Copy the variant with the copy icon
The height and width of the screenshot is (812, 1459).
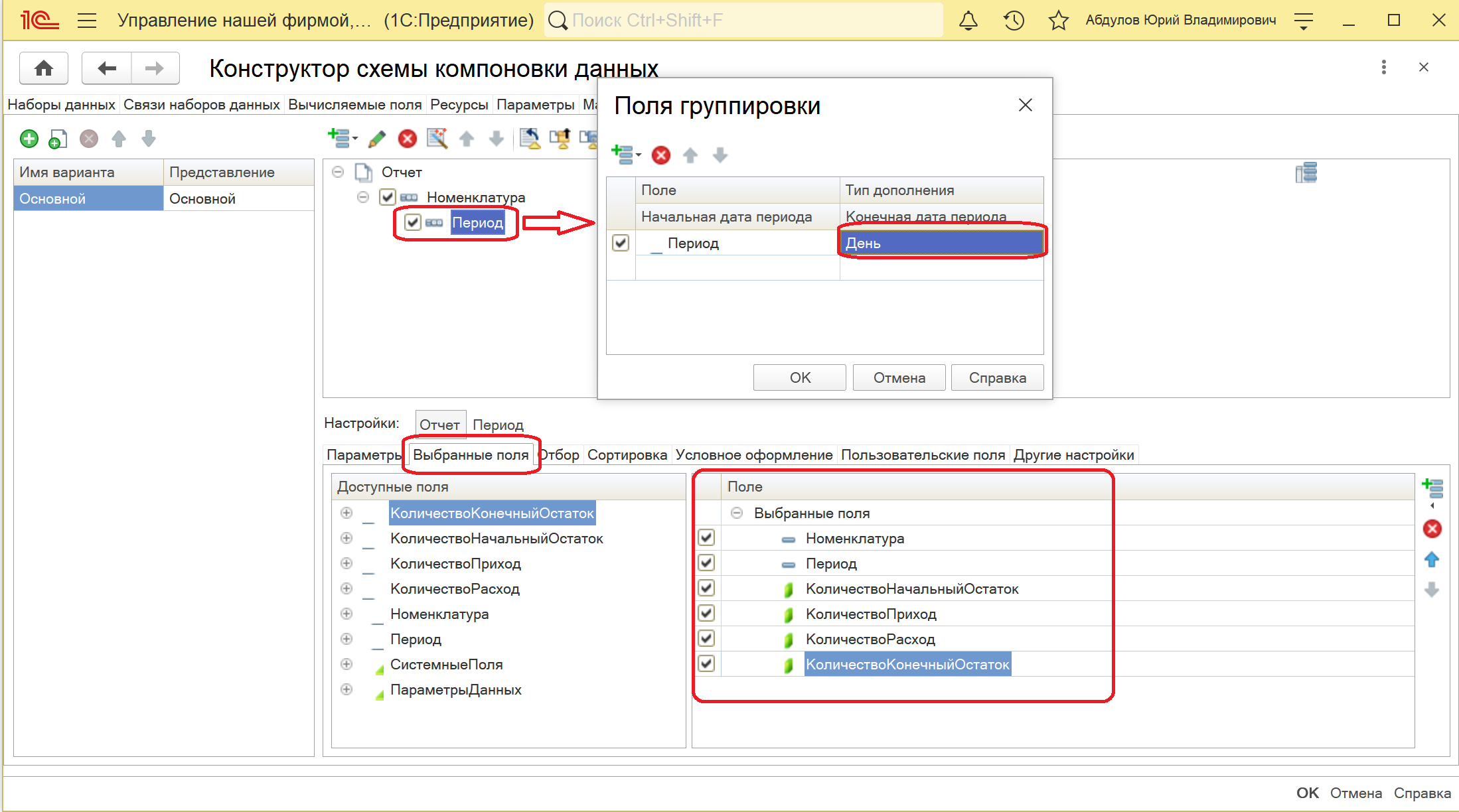[58, 139]
